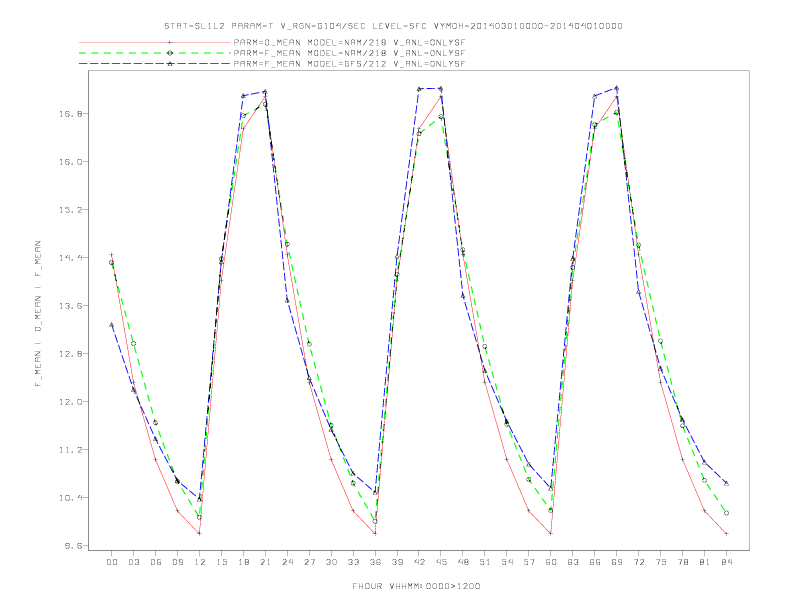
Task: Click x-axis tick label 33
Action: [x=353, y=562]
